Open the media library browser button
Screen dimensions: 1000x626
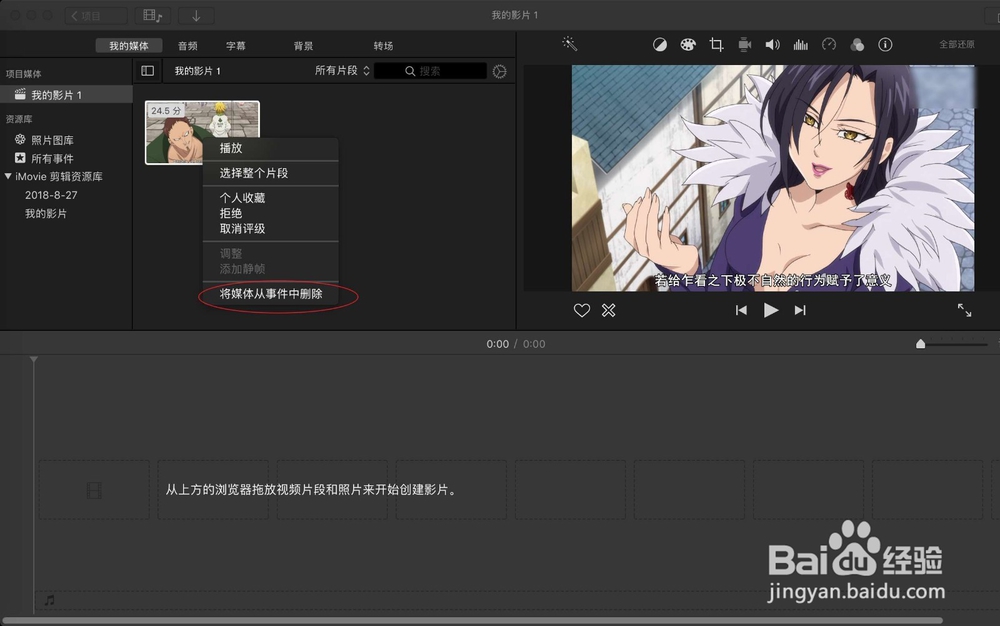click(x=152, y=16)
